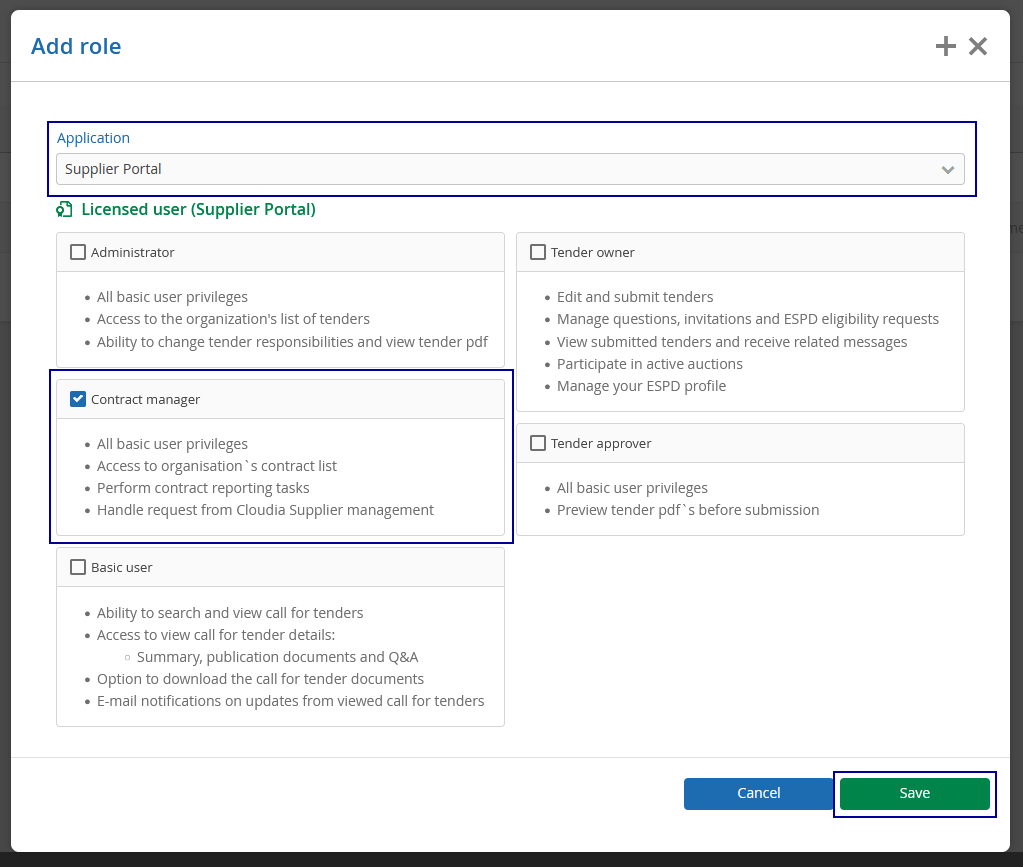Click 'Edit and submit tenders' text
The height and width of the screenshot is (867, 1023).
pyautogui.click(x=635, y=297)
